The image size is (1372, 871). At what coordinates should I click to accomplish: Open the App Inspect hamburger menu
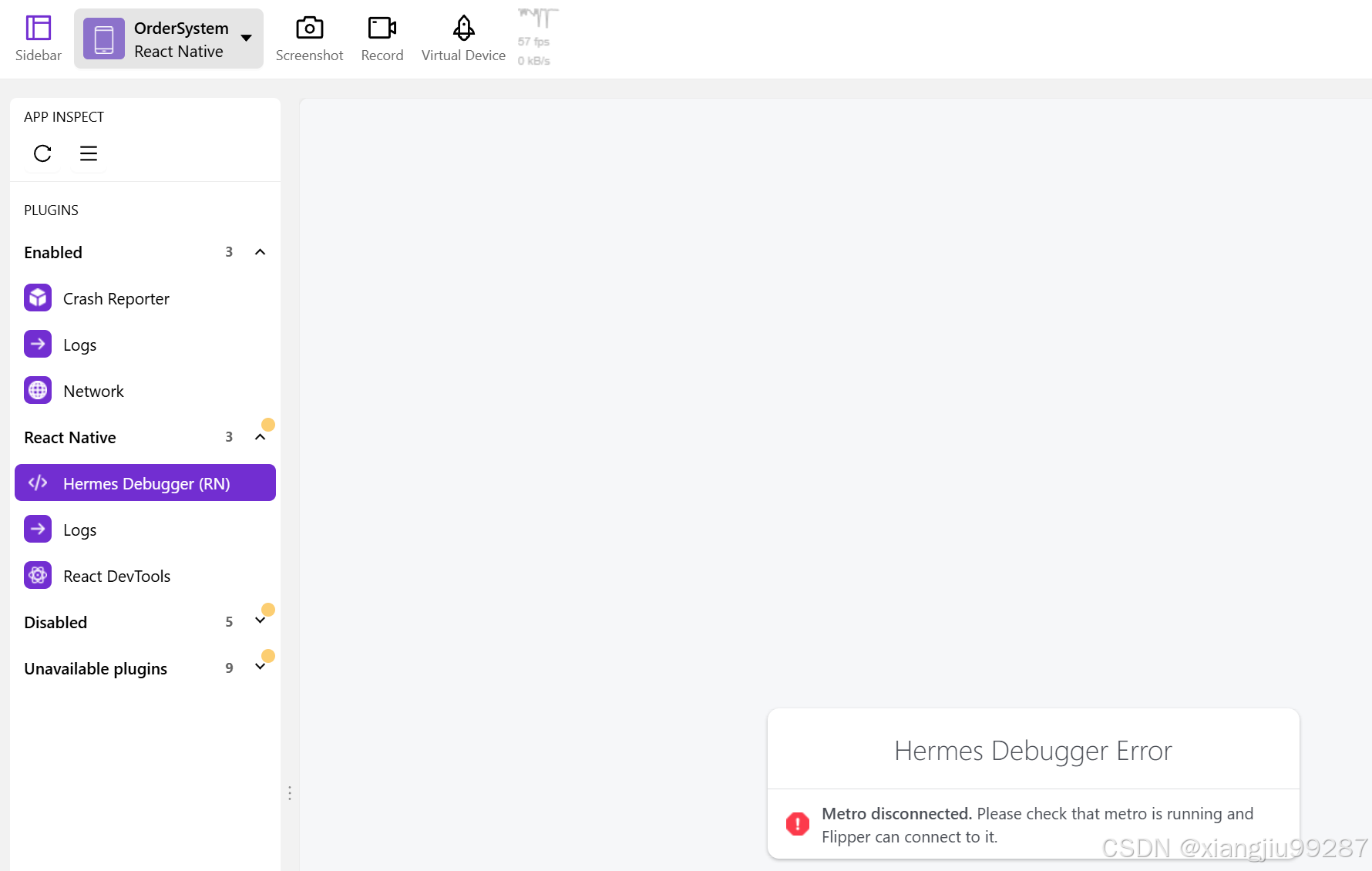[x=89, y=153]
